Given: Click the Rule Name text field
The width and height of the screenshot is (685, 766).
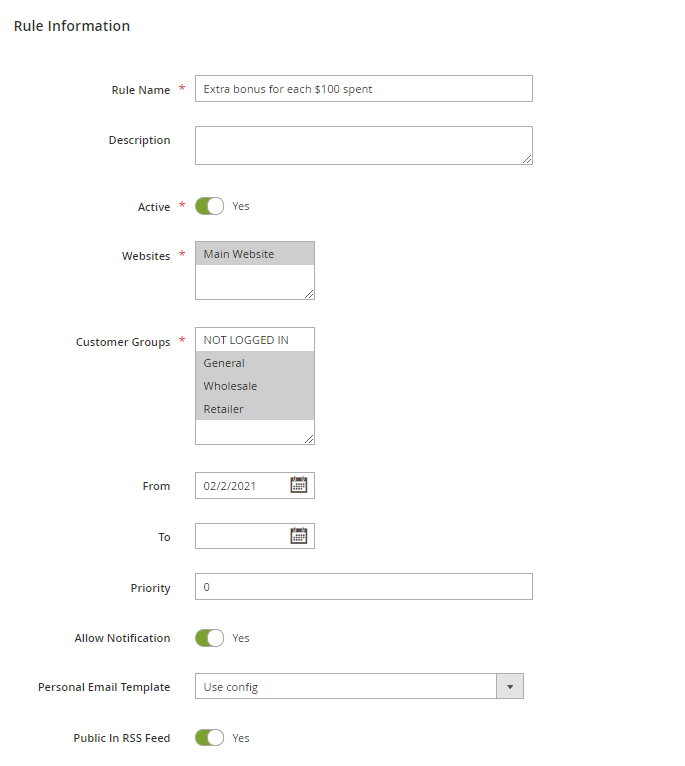Looking at the screenshot, I should (x=363, y=89).
